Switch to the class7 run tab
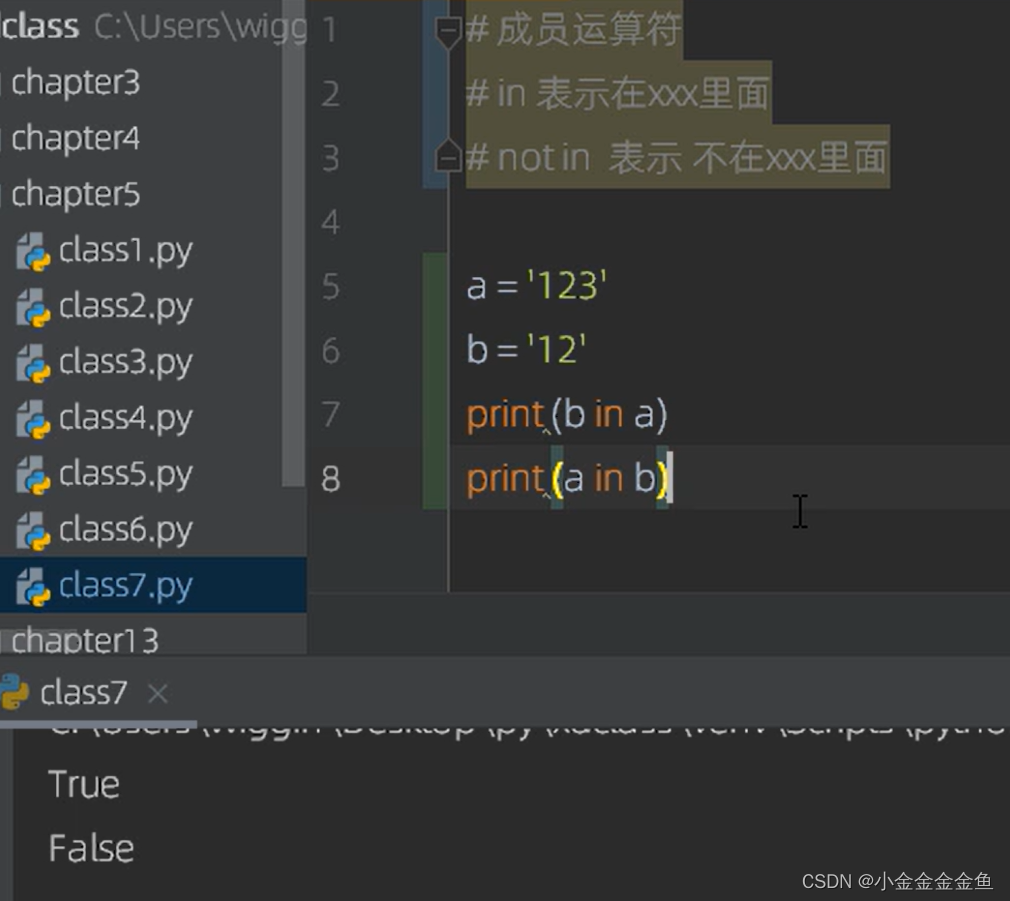The image size is (1010, 901). coord(84,693)
